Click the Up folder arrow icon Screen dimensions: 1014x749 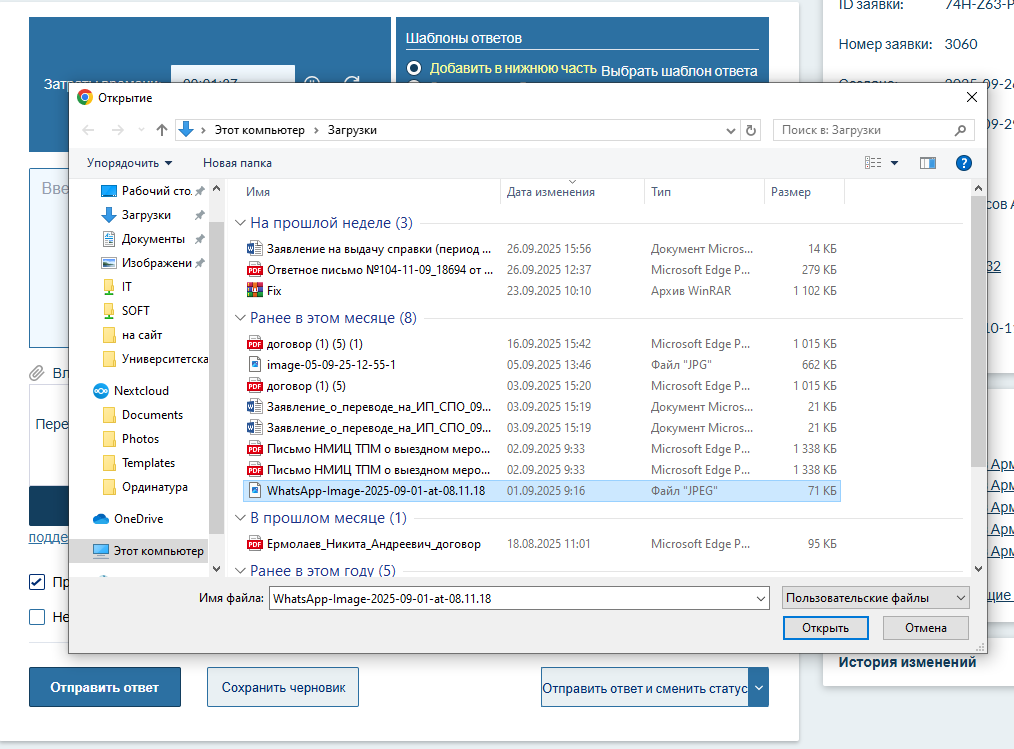click(162, 130)
